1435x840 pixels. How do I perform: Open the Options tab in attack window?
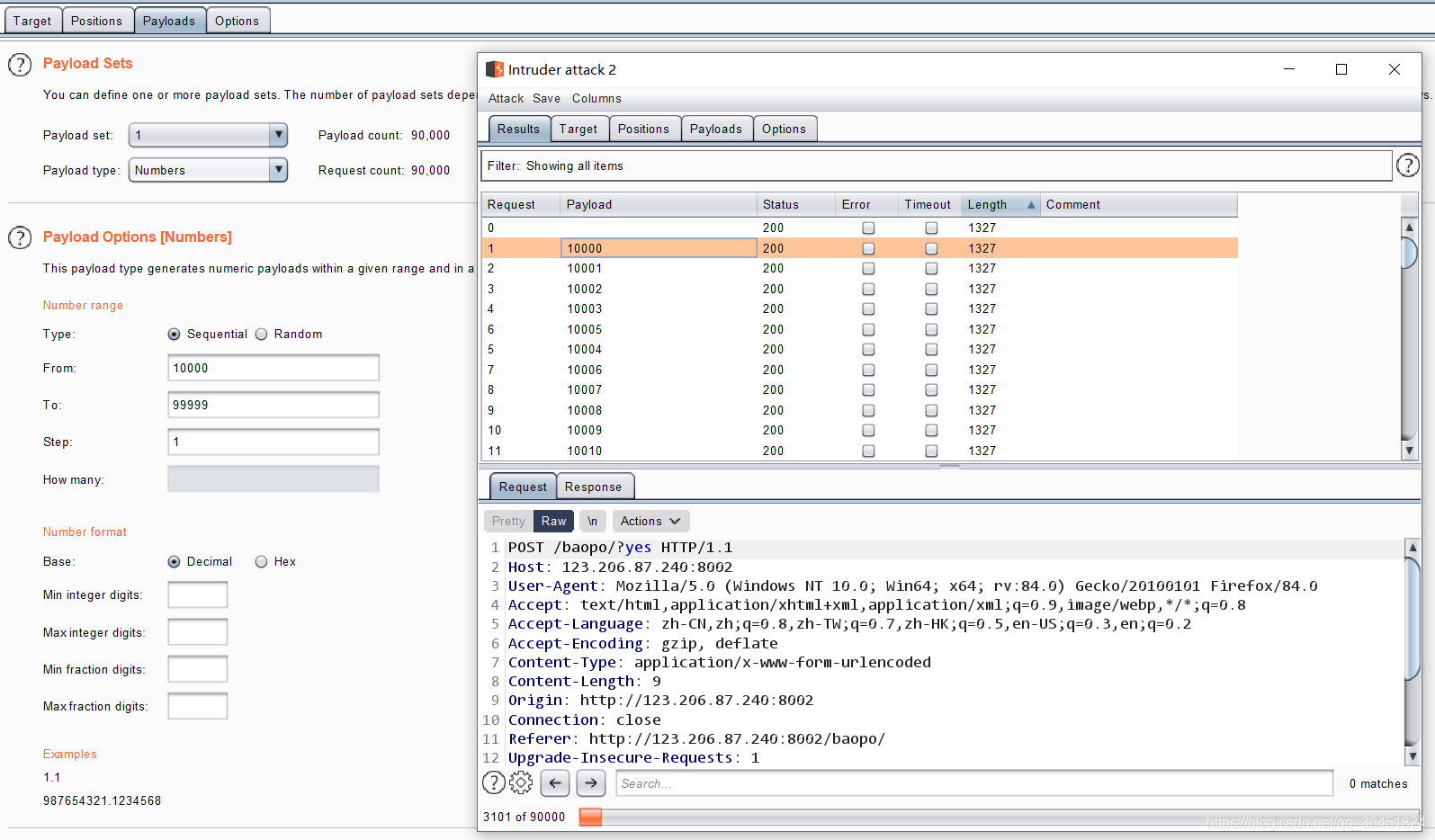pyautogui.click(x=785, y=129)
